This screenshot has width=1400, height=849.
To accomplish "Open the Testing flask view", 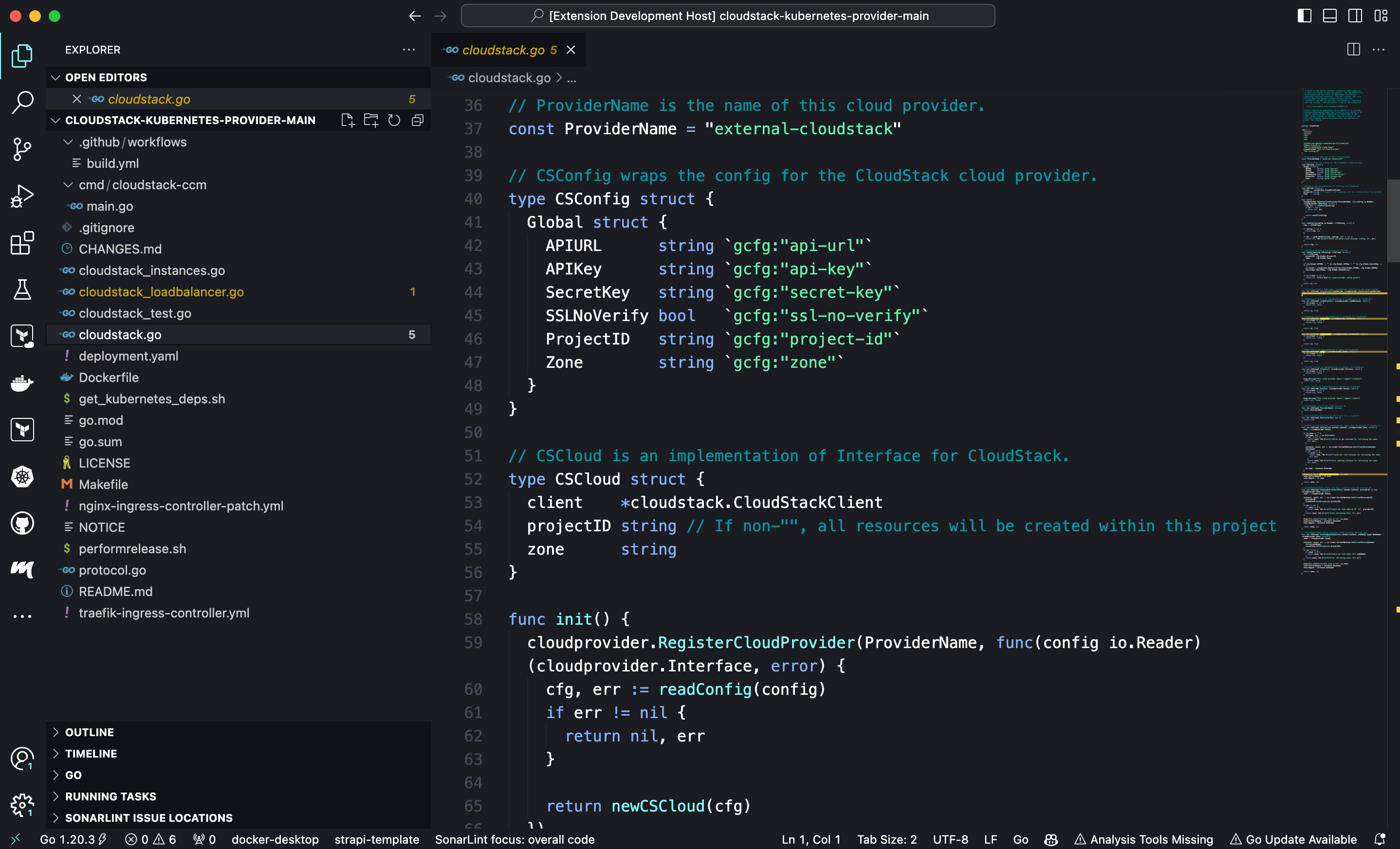I will pyautogui.click(x=22, y=289).
